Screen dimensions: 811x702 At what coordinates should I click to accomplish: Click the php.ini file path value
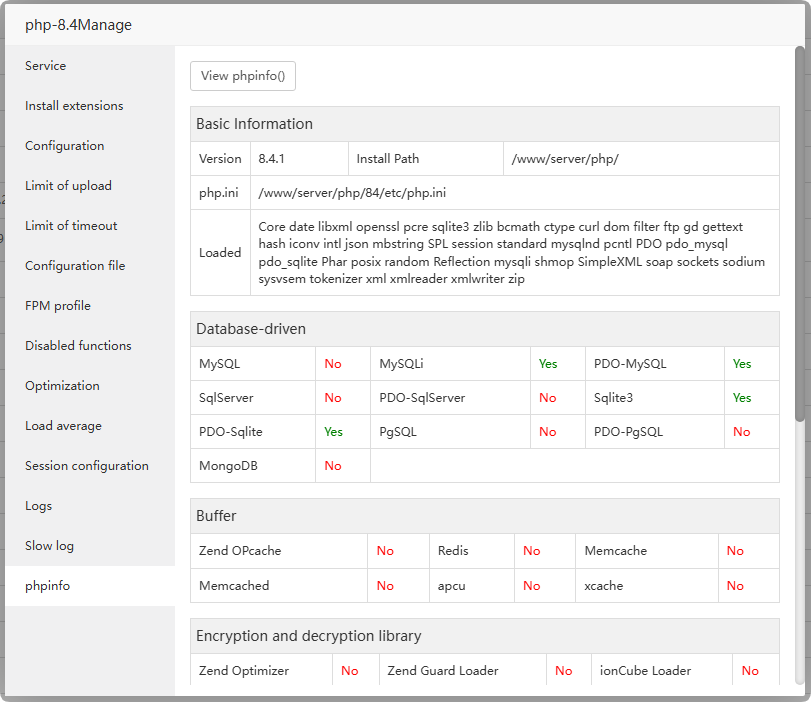352,193
